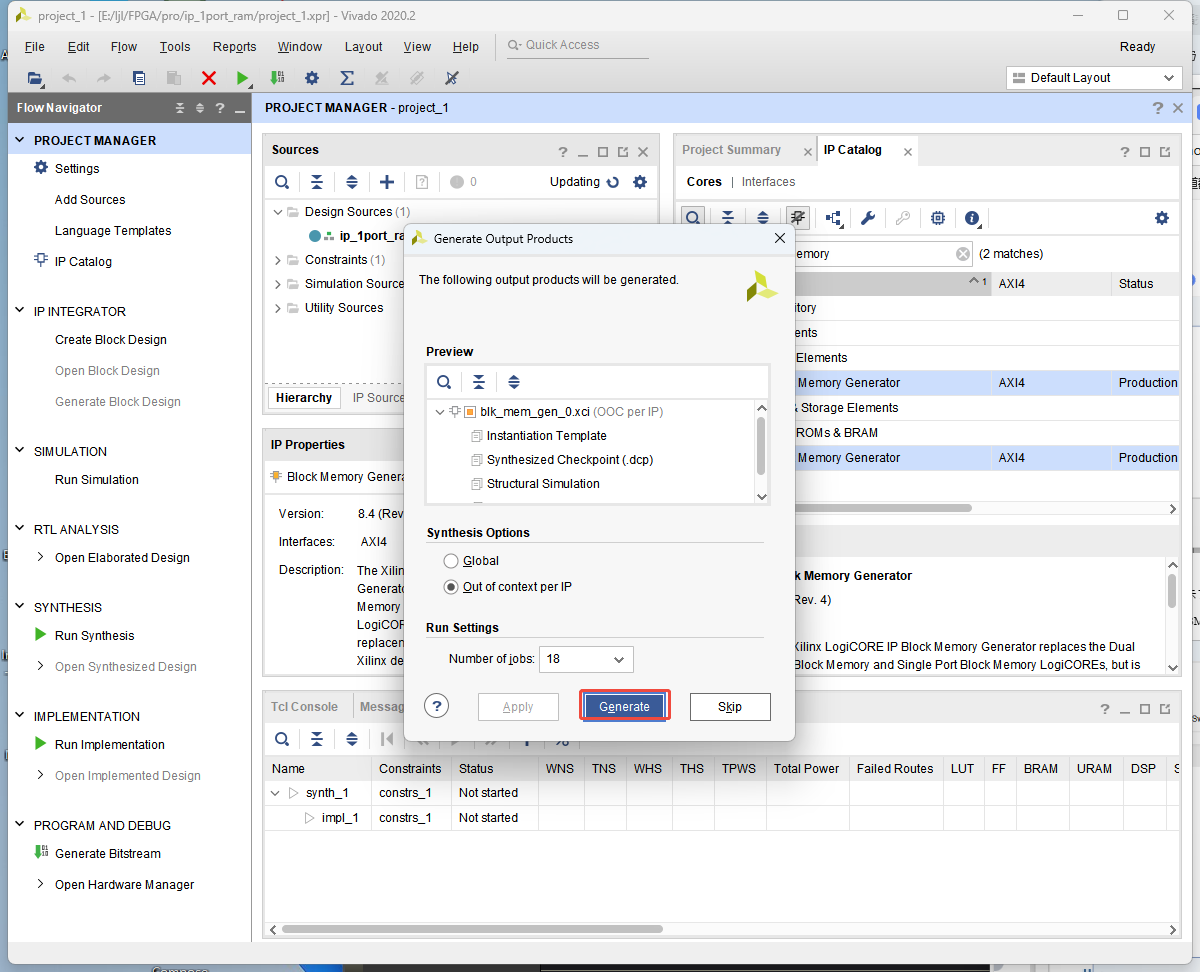This screenshot has width=1200, height=972.
Task: Select Synthesized Checkpoint (.dcp) item
Action: 570,460
